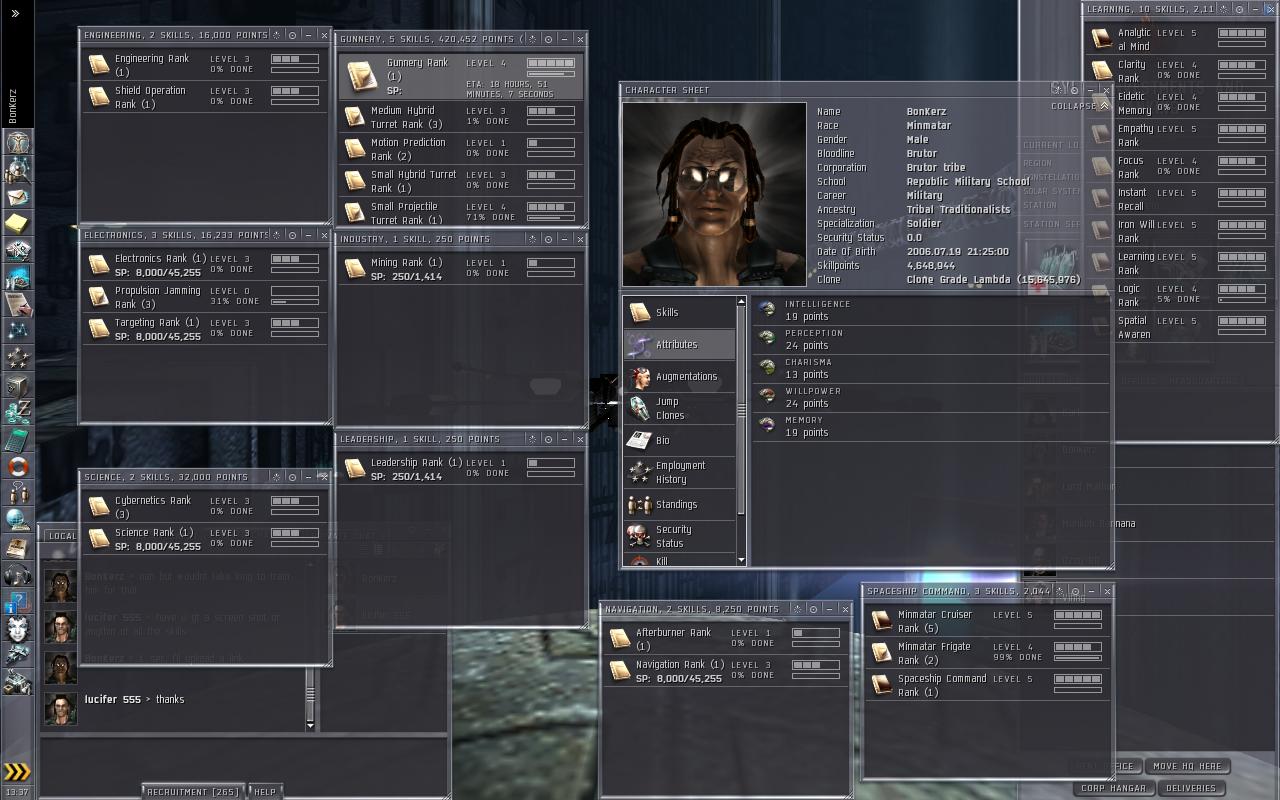Open the headphones jukebox sidebar icon
1280x800 pixels.
coord(18,574)
